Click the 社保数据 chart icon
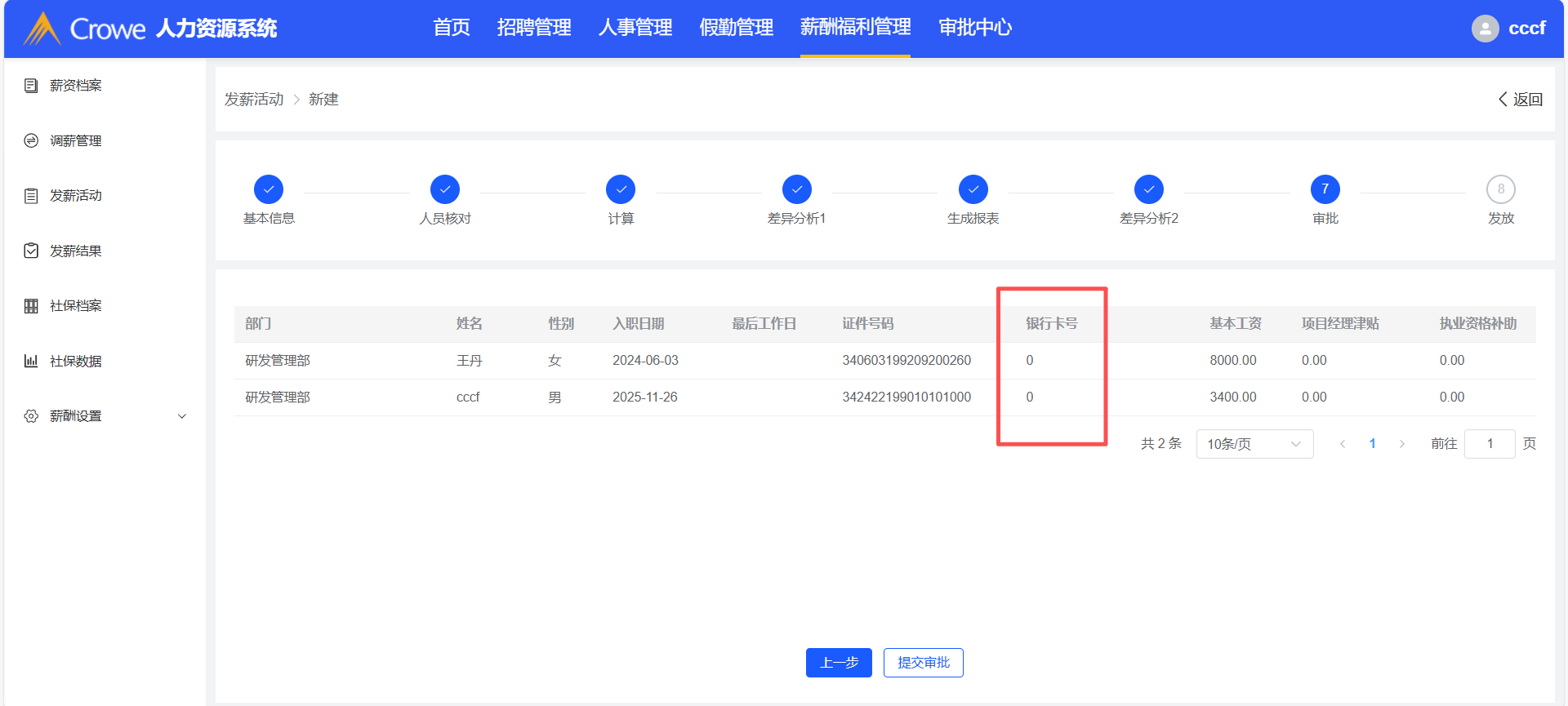The height and width of the screenshot is (706, 1568). tap(31, 361)
